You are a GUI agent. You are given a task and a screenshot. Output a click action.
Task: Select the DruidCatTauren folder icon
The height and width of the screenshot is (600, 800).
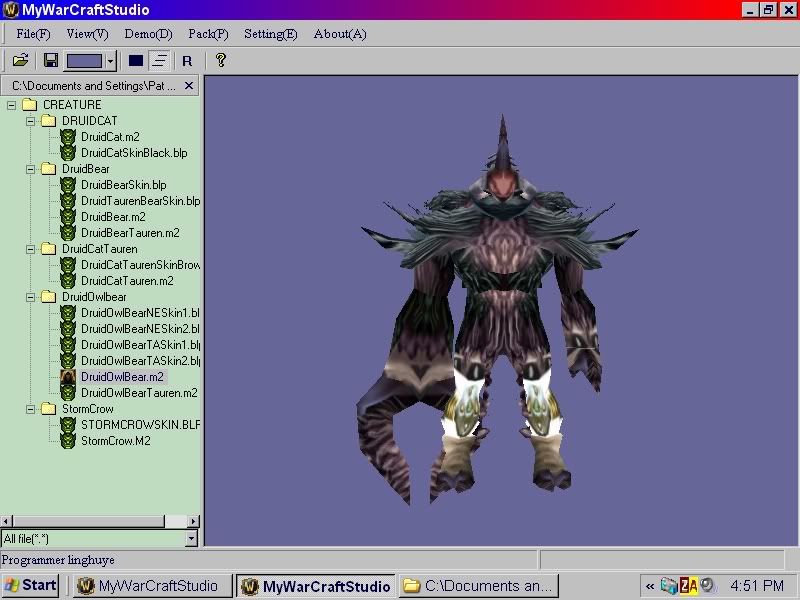tap(48, 248)
